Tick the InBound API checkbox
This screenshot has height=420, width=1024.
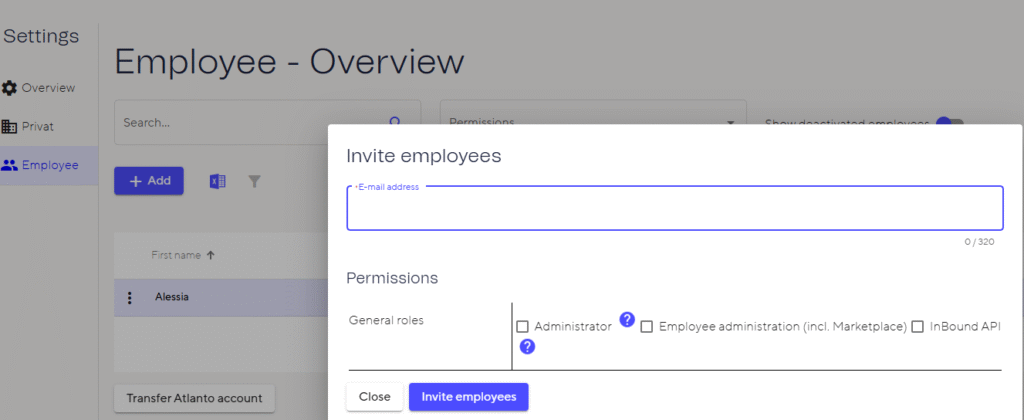[918, 327]
